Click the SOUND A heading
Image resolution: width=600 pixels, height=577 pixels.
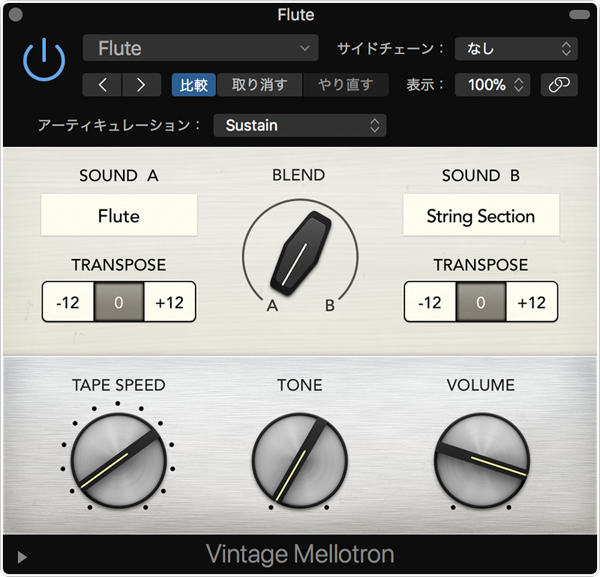point(119,176)
